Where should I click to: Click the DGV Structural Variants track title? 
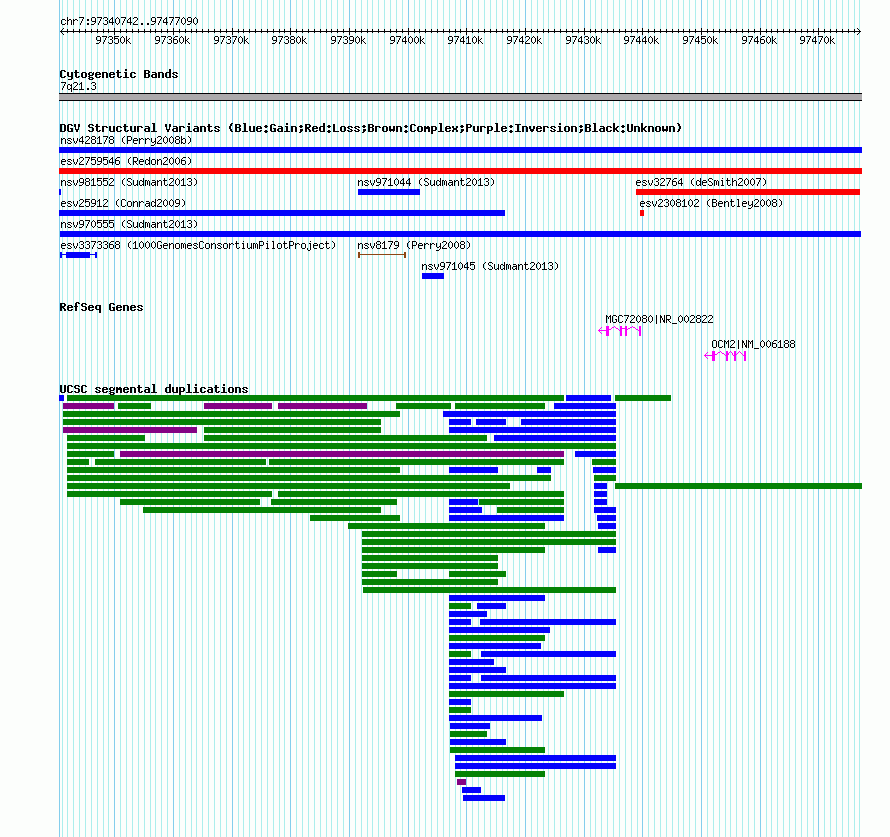point(371,128)
